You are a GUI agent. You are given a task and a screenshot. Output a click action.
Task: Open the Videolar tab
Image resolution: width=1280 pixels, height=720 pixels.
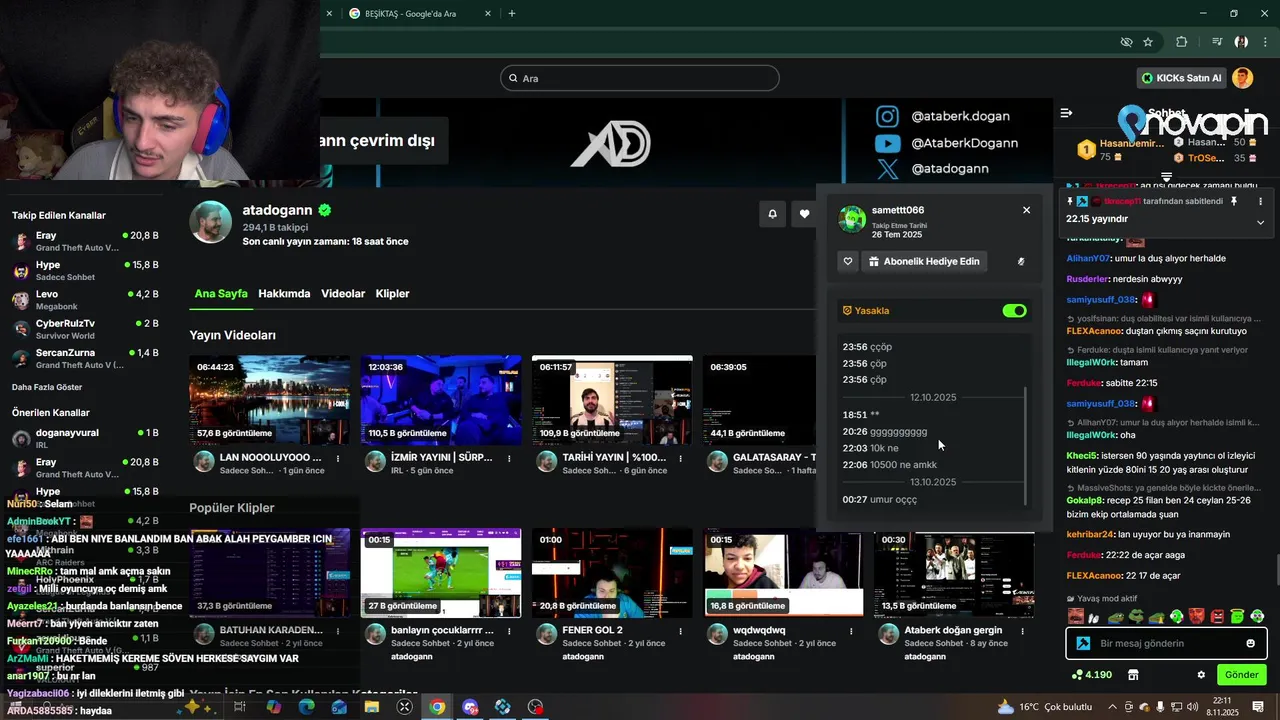343,294
